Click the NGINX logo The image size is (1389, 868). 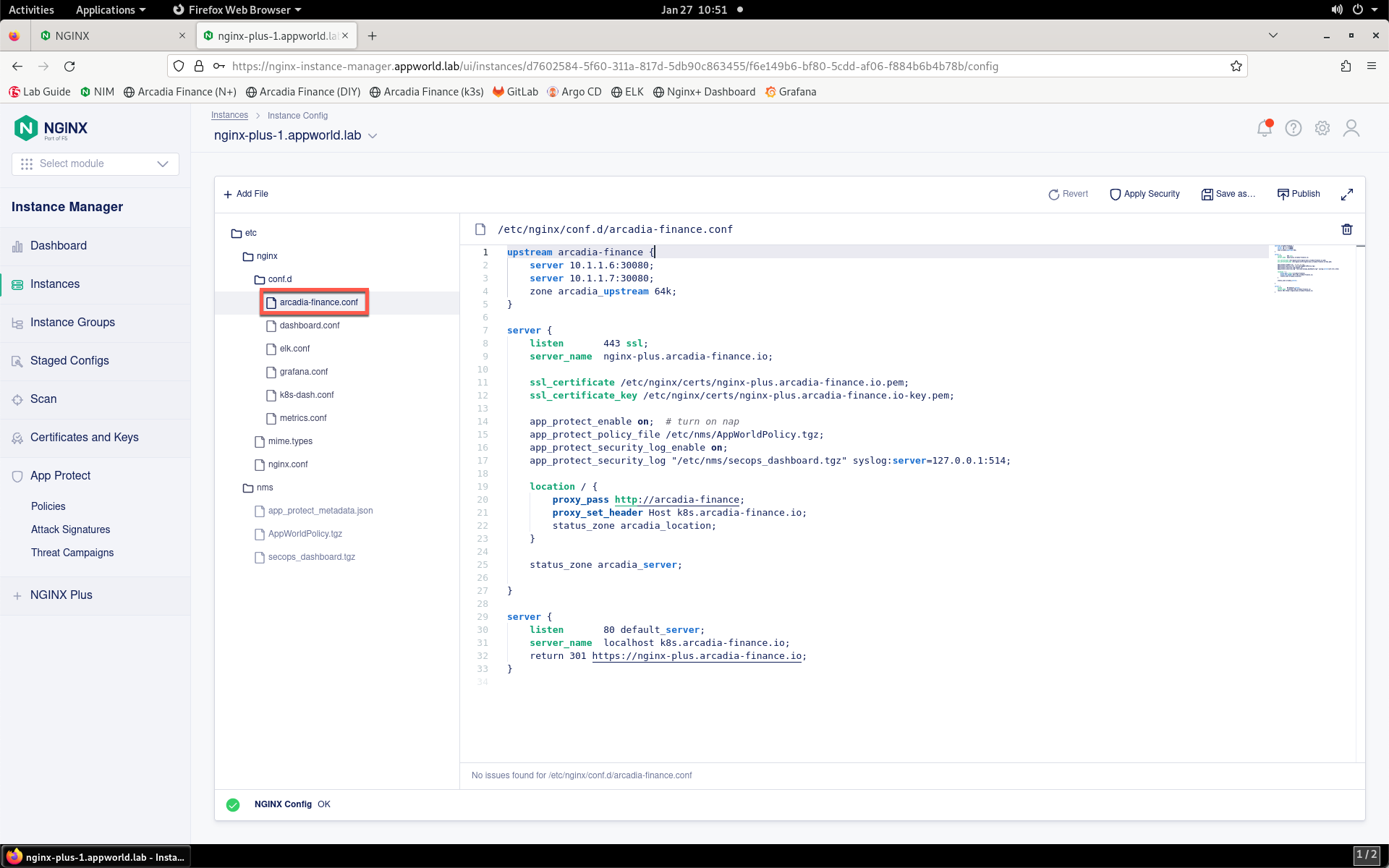point(51,128)
